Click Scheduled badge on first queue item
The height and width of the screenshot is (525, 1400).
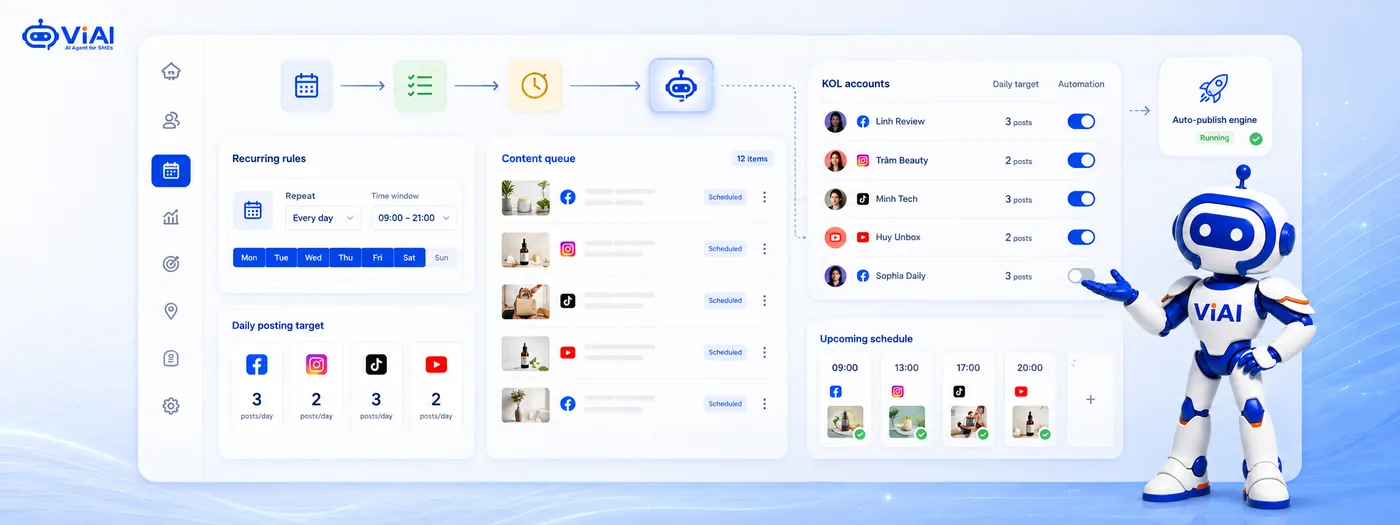click(x=725, y=197)
